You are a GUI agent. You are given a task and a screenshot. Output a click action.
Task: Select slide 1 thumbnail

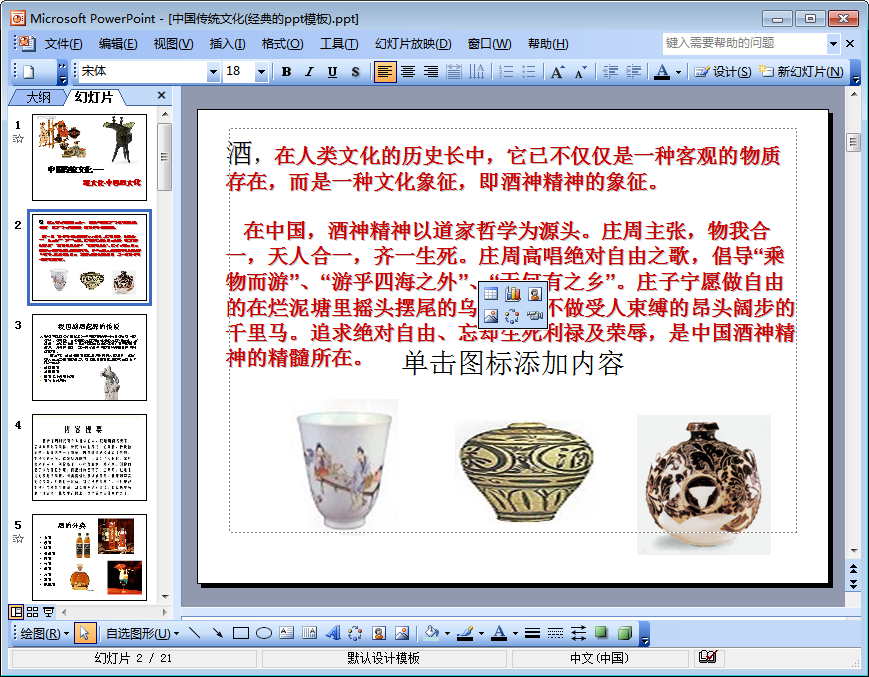click(89, 157)
